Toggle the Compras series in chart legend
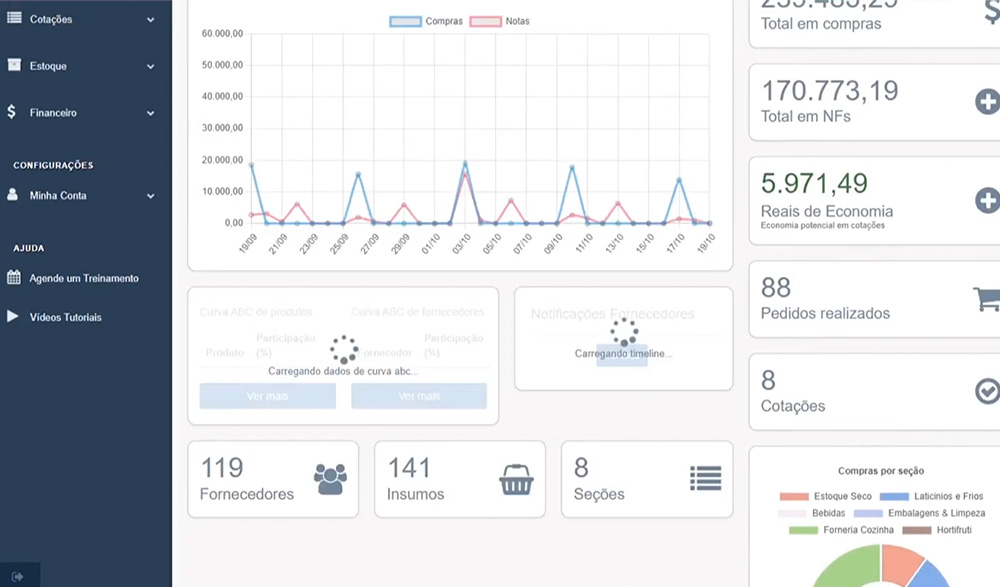 (x=426, y=21)
